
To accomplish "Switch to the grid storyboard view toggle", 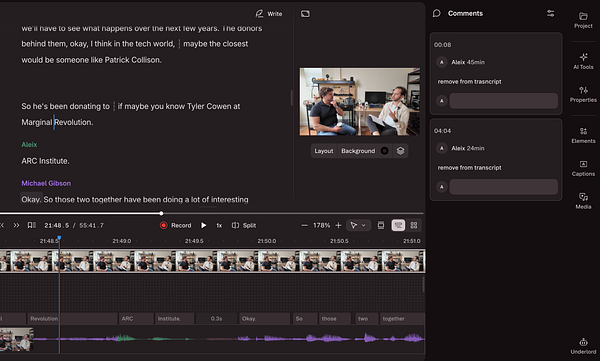I will (x=414, y=225).
